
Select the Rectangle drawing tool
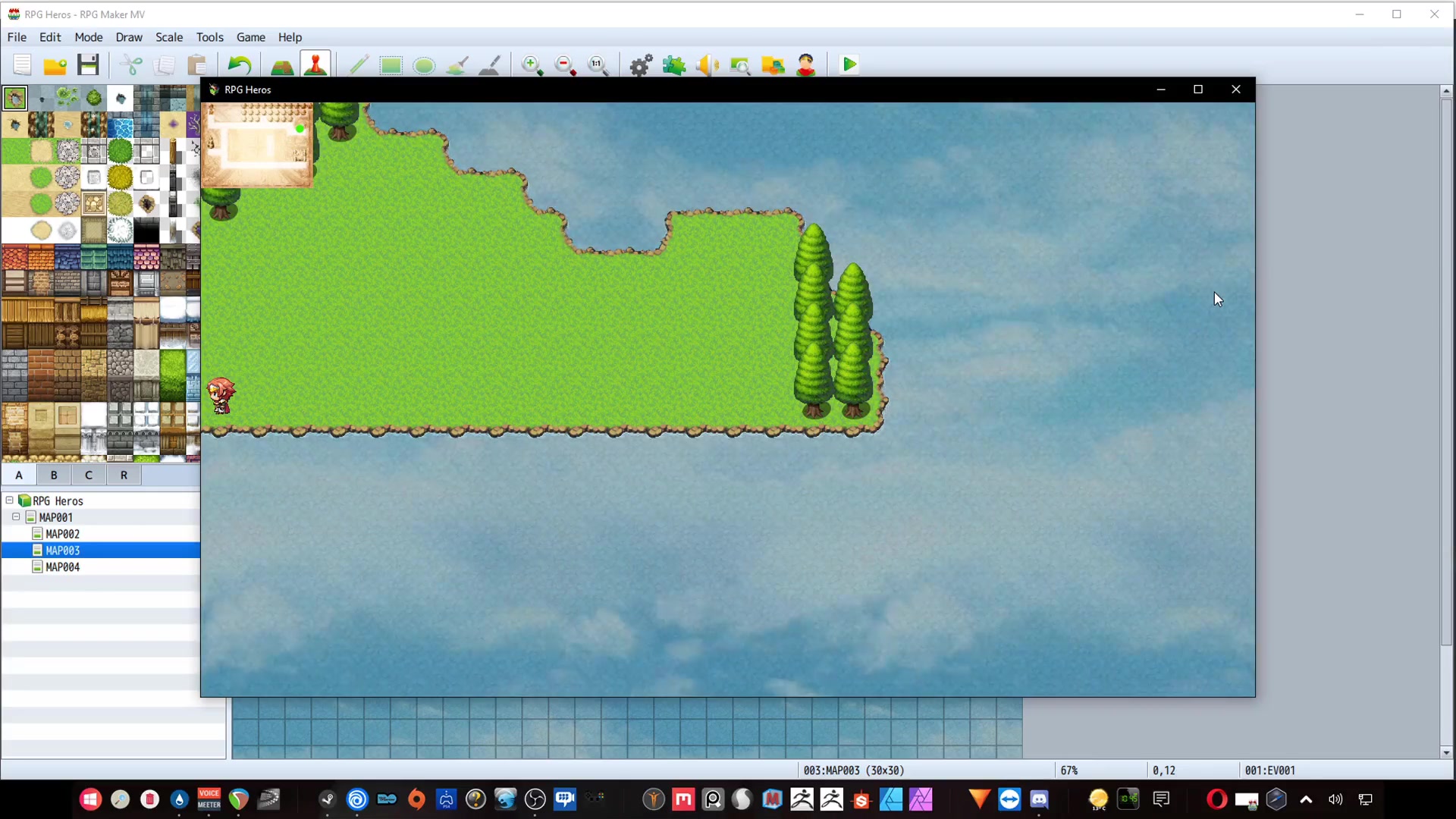coord(391,65)
